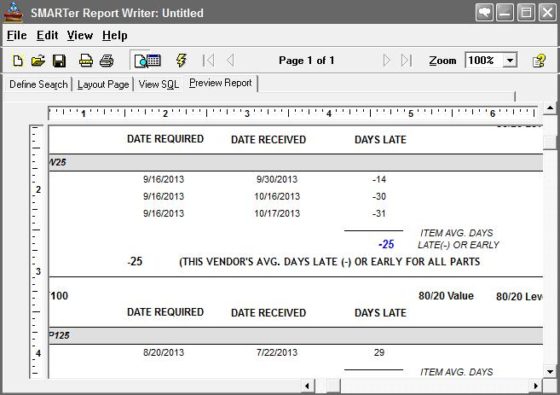Image resolution: width=560 pixels, height=395 pixels.
Task: Click the vendor average -25 value
Action: [135, 261]
